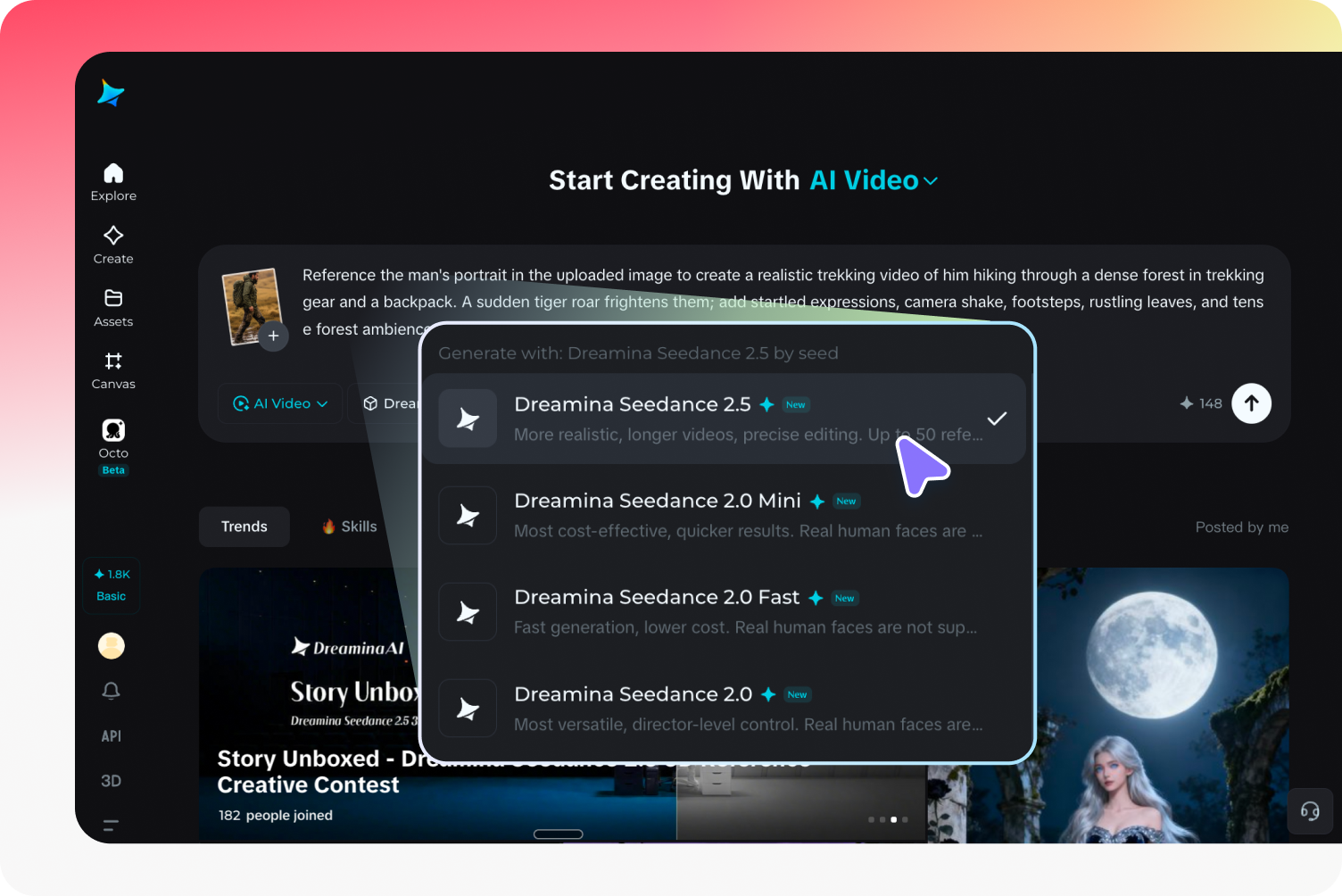Click New badge on Seedance 2.0 Mini
1342x896 pixels.
tap(846, 502)
